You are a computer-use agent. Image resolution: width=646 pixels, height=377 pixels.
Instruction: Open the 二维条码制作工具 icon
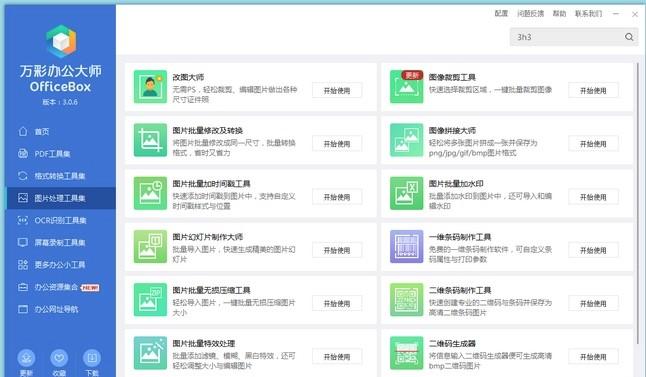pyautogui.click(x=406, y=300)
